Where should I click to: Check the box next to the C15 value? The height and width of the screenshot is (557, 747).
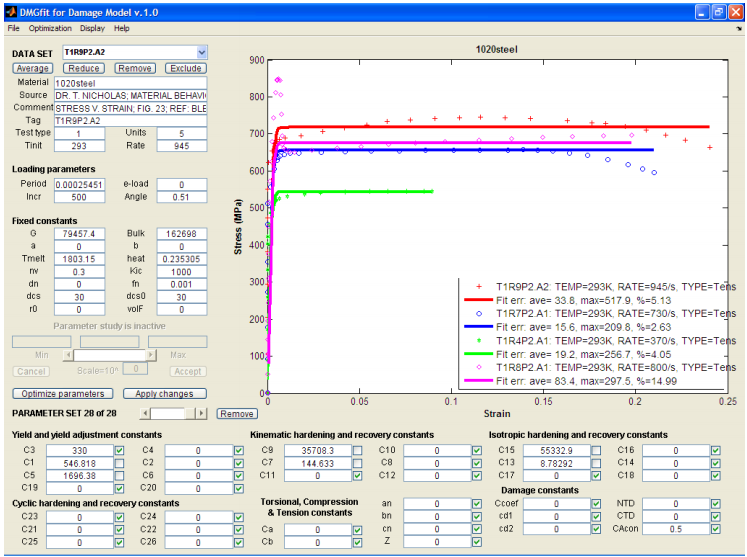tap(595, 450)
